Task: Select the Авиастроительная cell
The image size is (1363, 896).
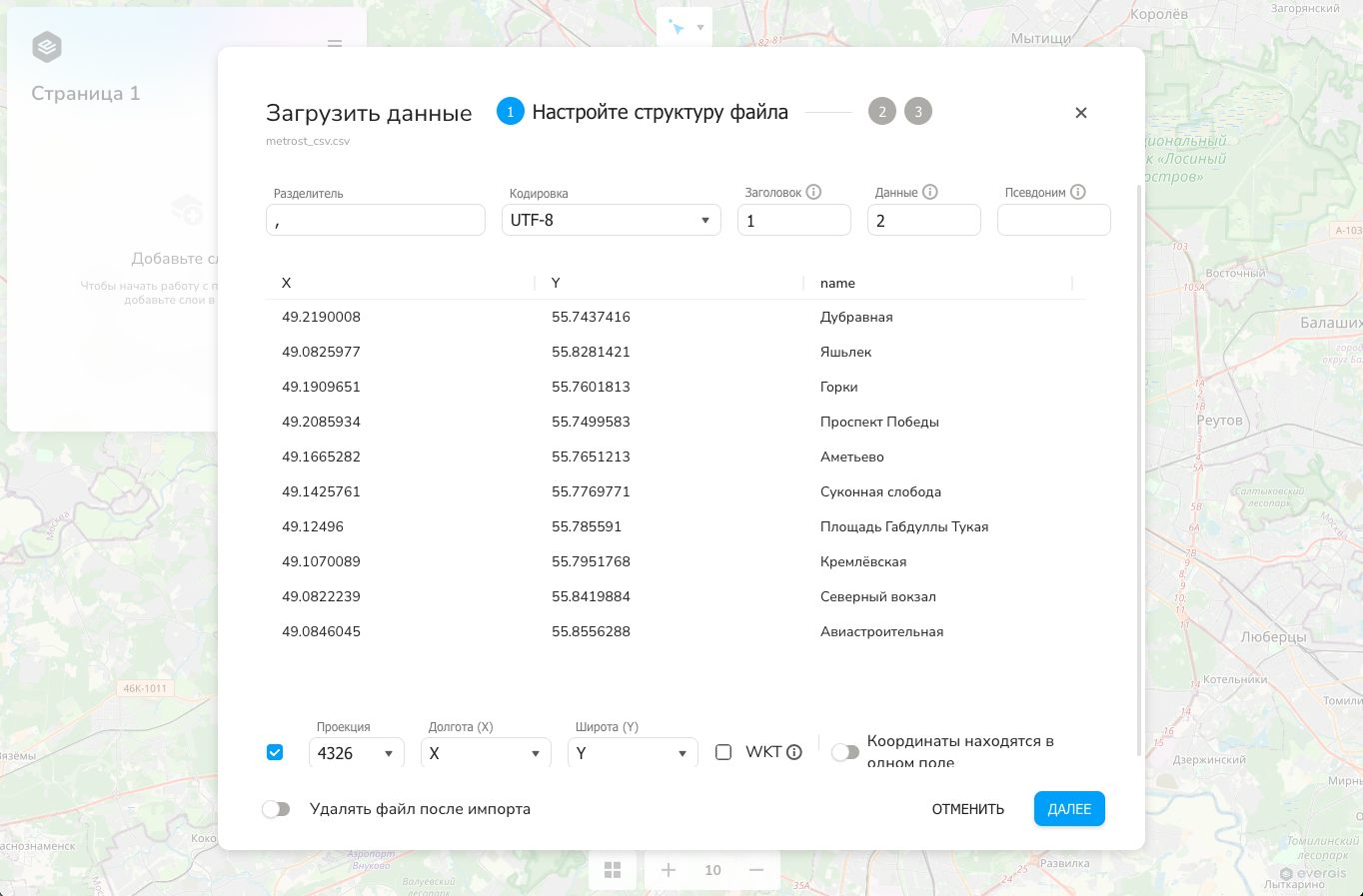Action: 881,631
